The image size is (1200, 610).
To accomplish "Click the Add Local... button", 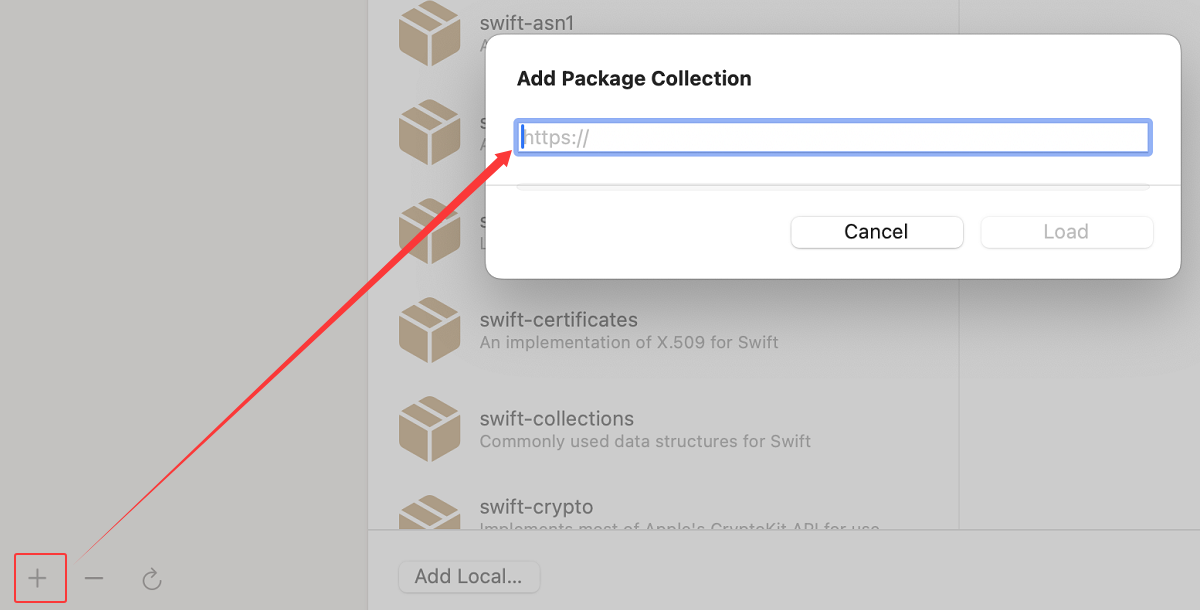I will (x=468, y=576).
